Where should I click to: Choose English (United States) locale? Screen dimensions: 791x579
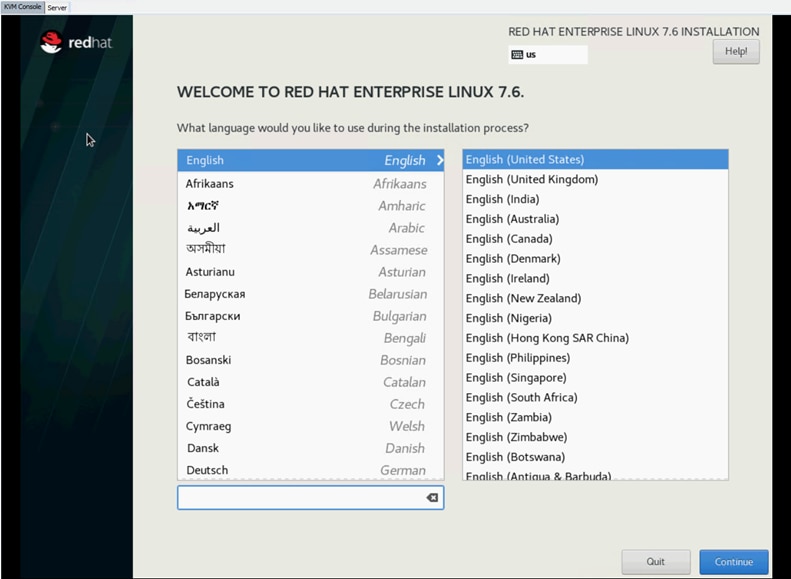pyautogui.click(x=595, y=159)
